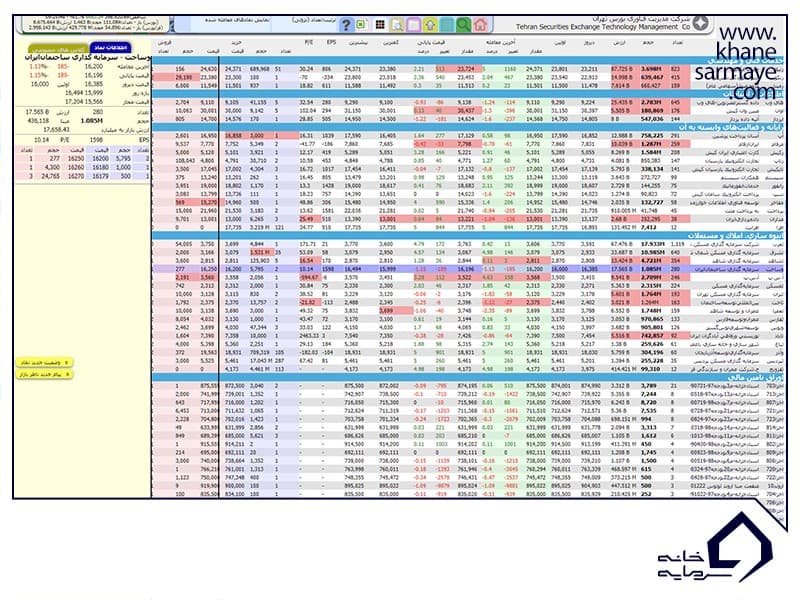The height and width of the screenshot is (600, 800).
Task: Go home via the red house icon
Action: (x=480, y=24)
